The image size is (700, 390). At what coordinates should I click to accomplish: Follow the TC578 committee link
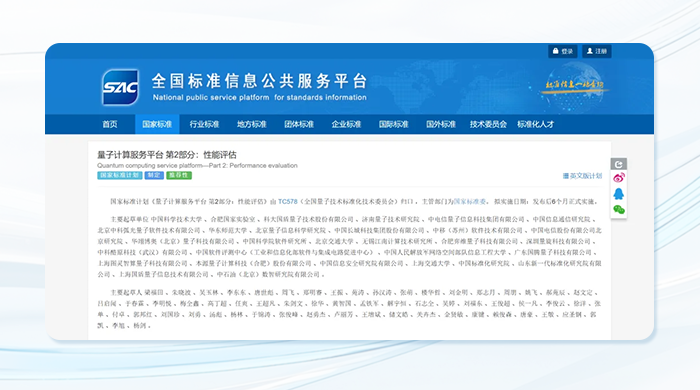[288, 202]
